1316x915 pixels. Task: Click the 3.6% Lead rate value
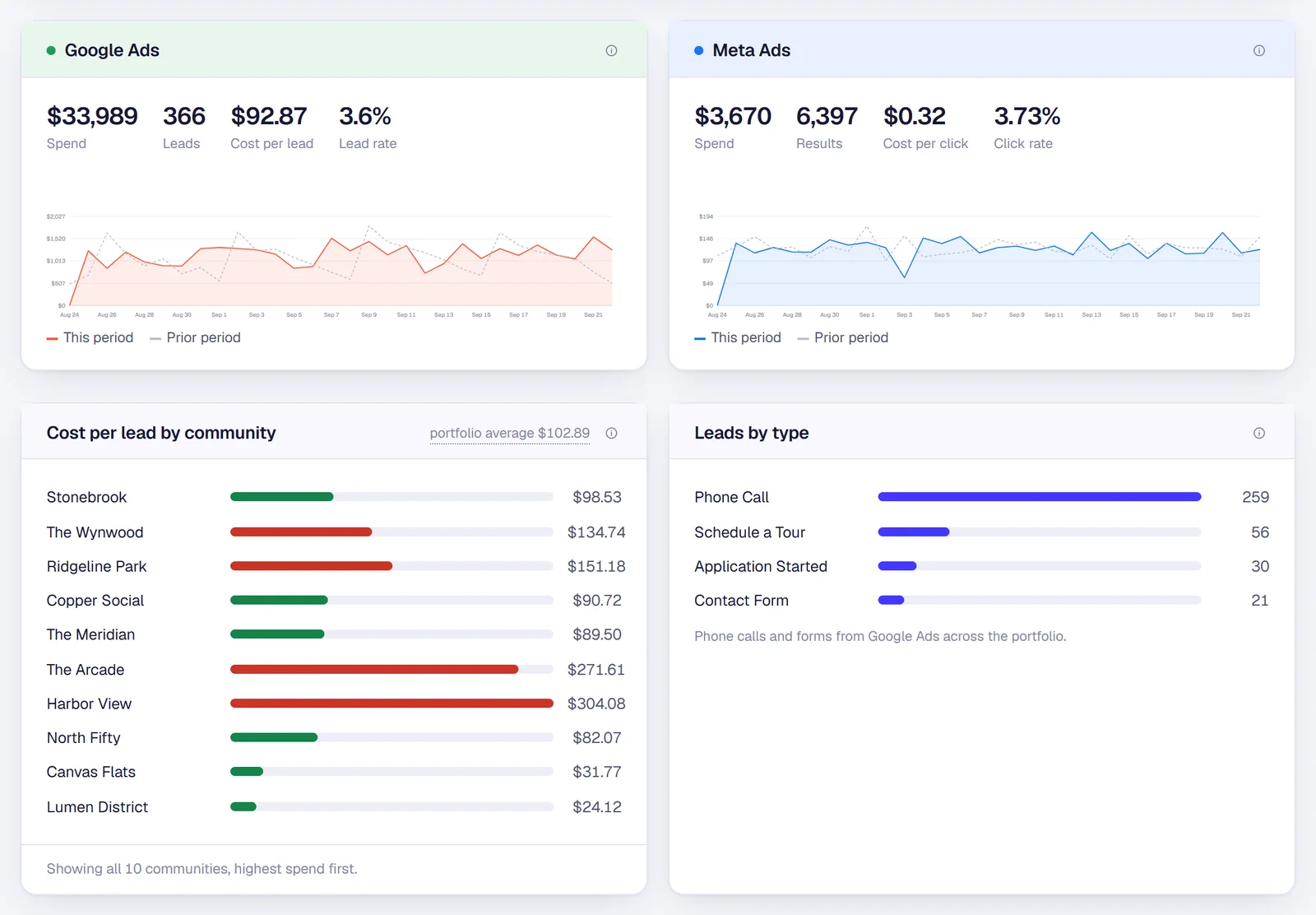364,116
